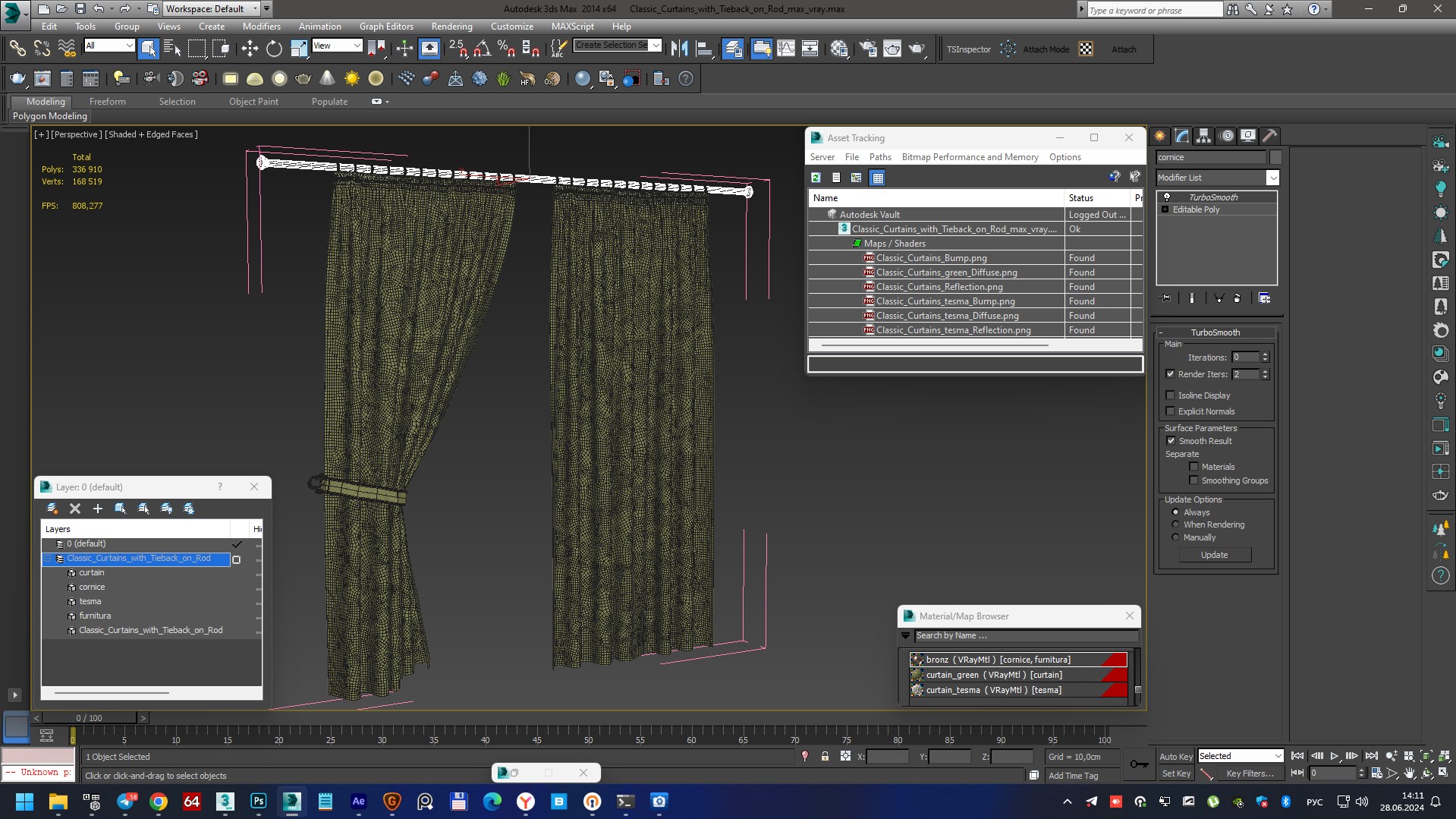
Task: Click the Auto Key button
Action: (1175, 756)
